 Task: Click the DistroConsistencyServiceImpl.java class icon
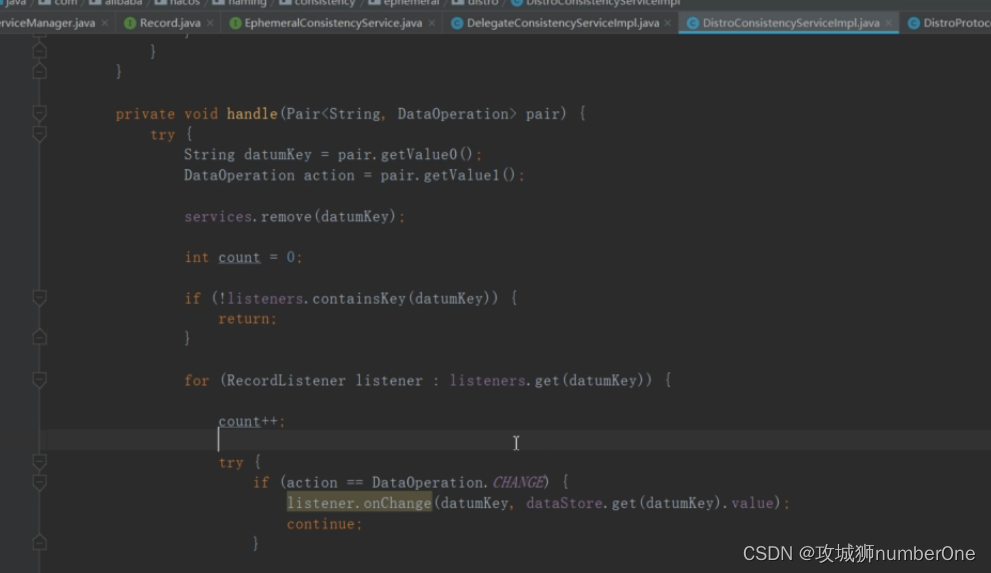(x=693, y=23)
